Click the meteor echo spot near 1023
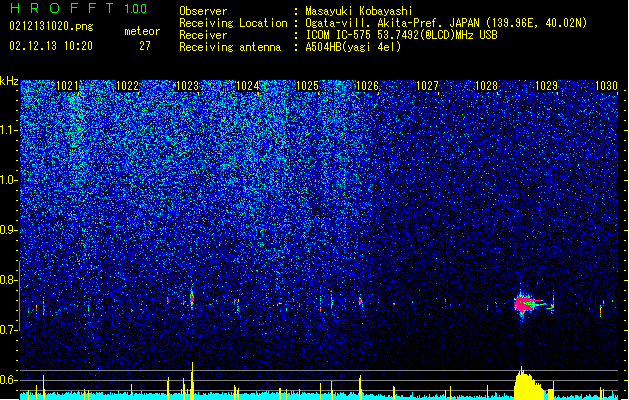The image size is (629, 400). click(x=192, y=298)
